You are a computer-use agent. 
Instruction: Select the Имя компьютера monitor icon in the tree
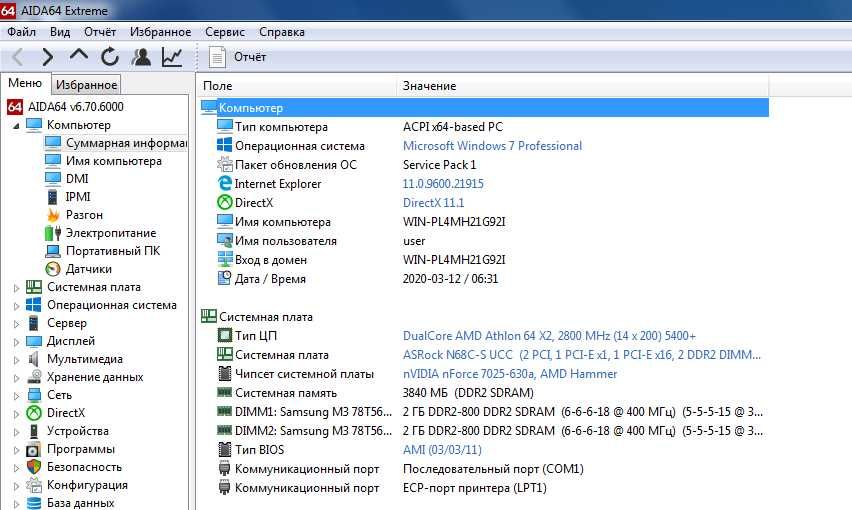pyautogui.click(x=53, y=161)
